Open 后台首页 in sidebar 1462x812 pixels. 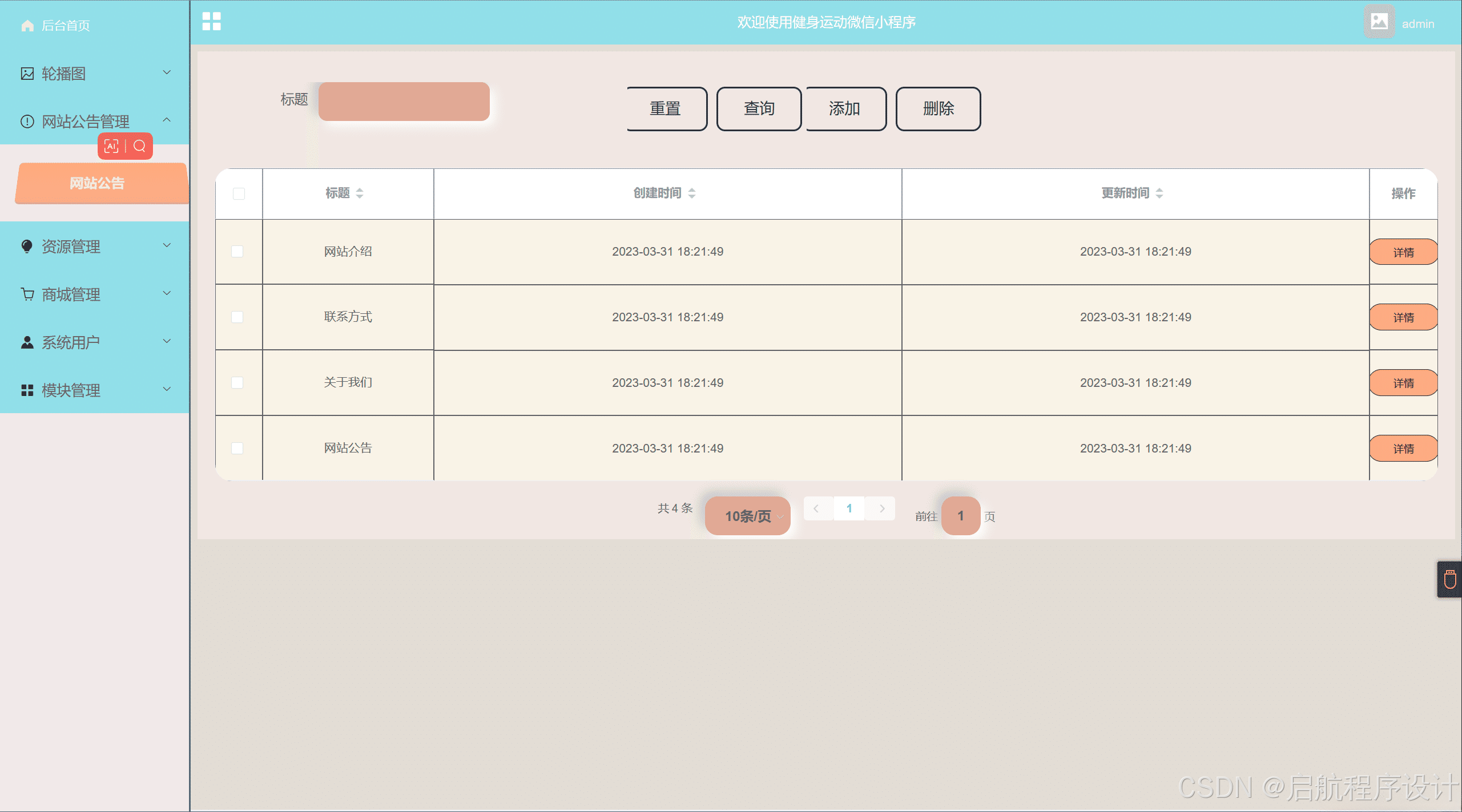tap(66, 26)
